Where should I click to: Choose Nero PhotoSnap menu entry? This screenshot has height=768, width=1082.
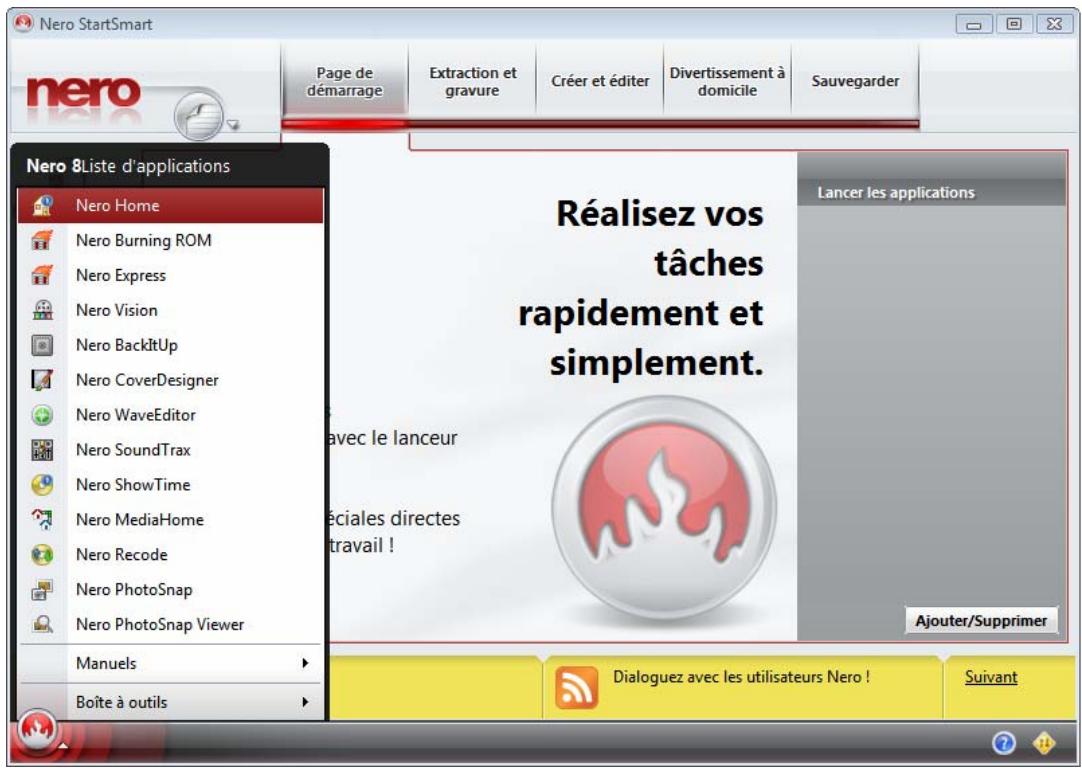click(x=170, y=589)
